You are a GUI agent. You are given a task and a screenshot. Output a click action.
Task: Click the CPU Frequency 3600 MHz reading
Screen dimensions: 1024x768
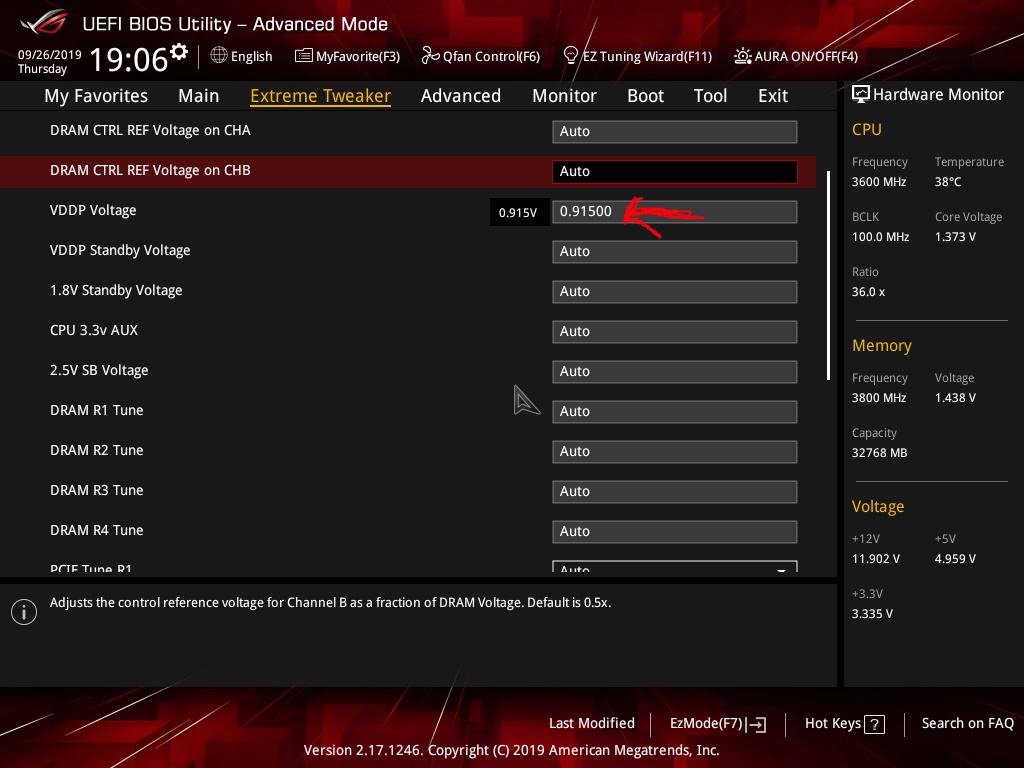tap(879, 182)
